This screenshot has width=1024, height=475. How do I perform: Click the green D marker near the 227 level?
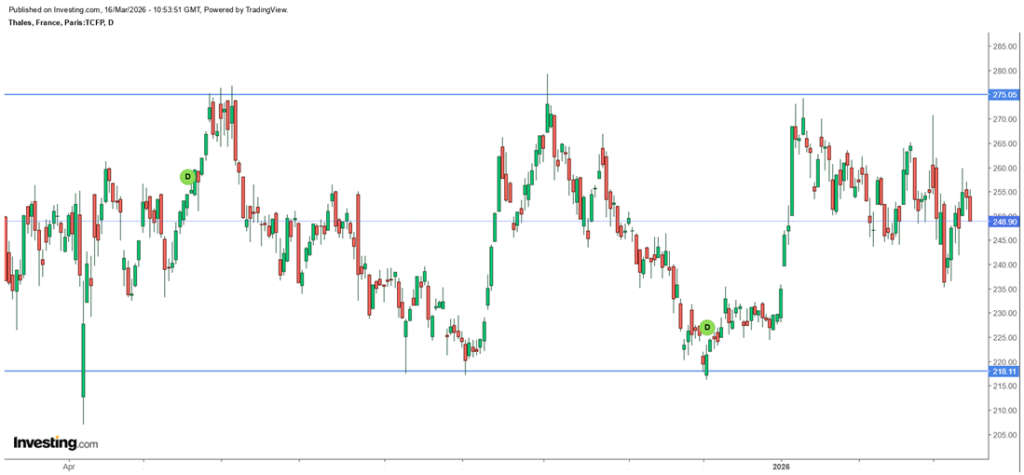[x=706, y=327]
